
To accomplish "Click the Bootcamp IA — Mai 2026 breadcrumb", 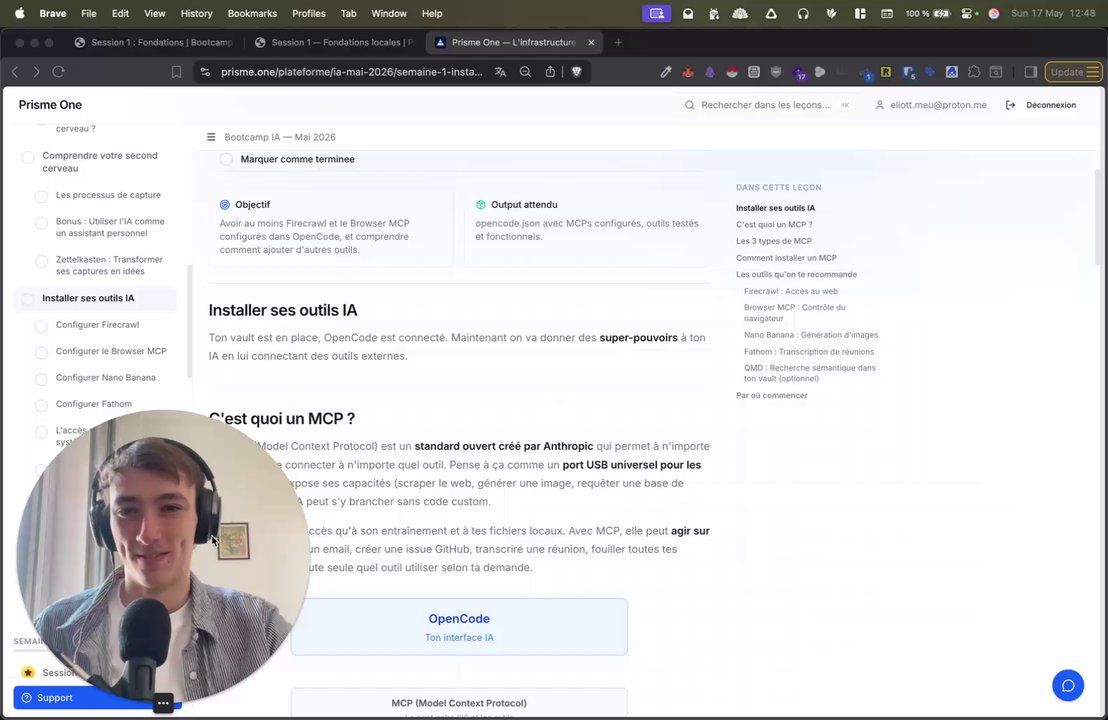I will click(280, 137).
